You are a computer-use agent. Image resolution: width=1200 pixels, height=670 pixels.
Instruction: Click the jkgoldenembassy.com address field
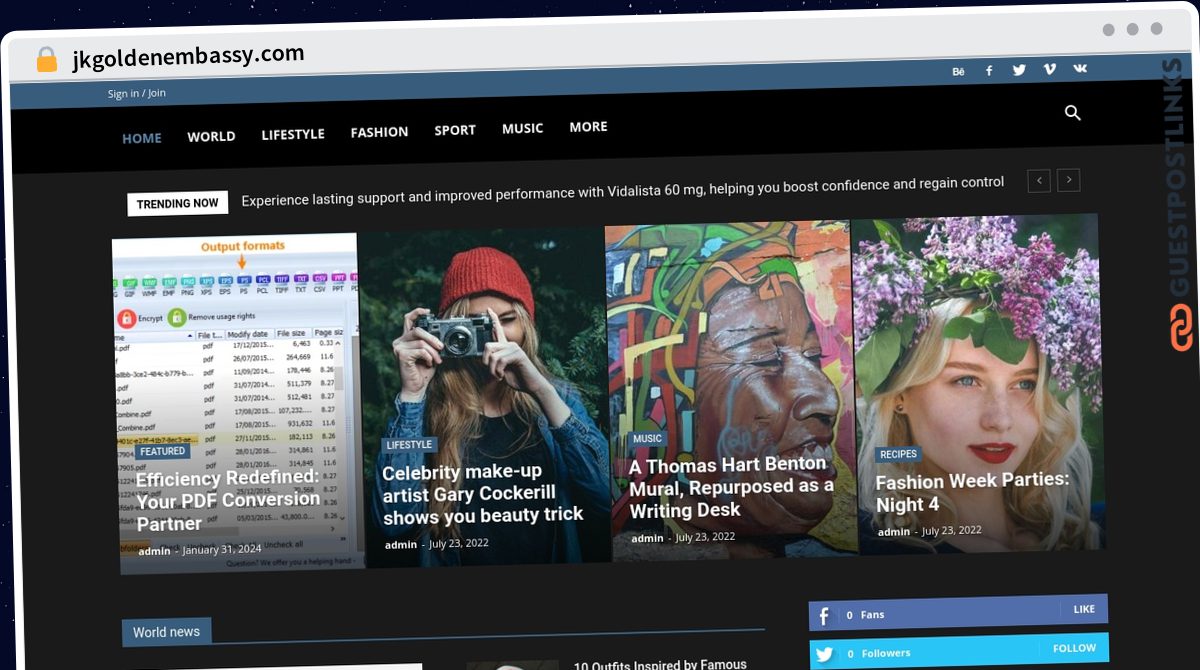tap(188, 57)
